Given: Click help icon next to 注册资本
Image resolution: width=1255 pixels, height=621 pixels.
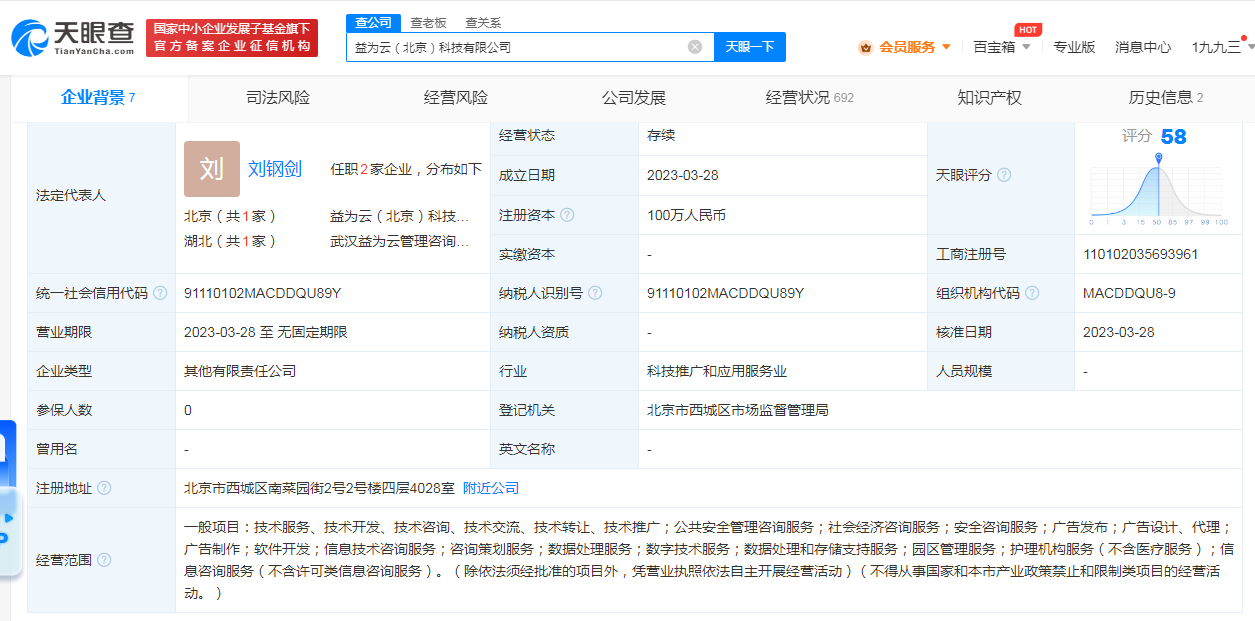Looking at the screenshot, I should 567,215.
